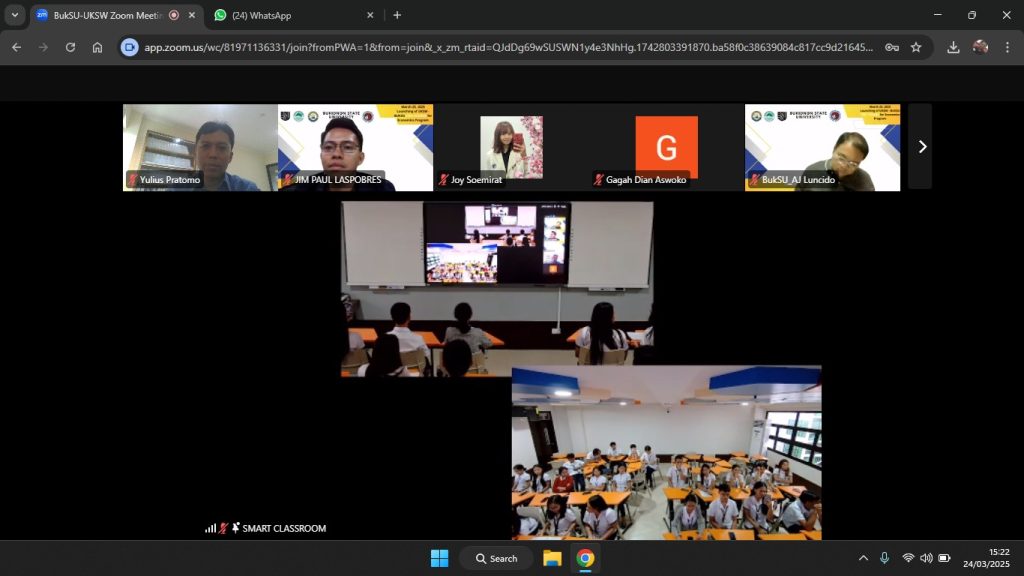Show hidden system tray icons
The image size is (1024, 576).
click(x=863, y=558)
